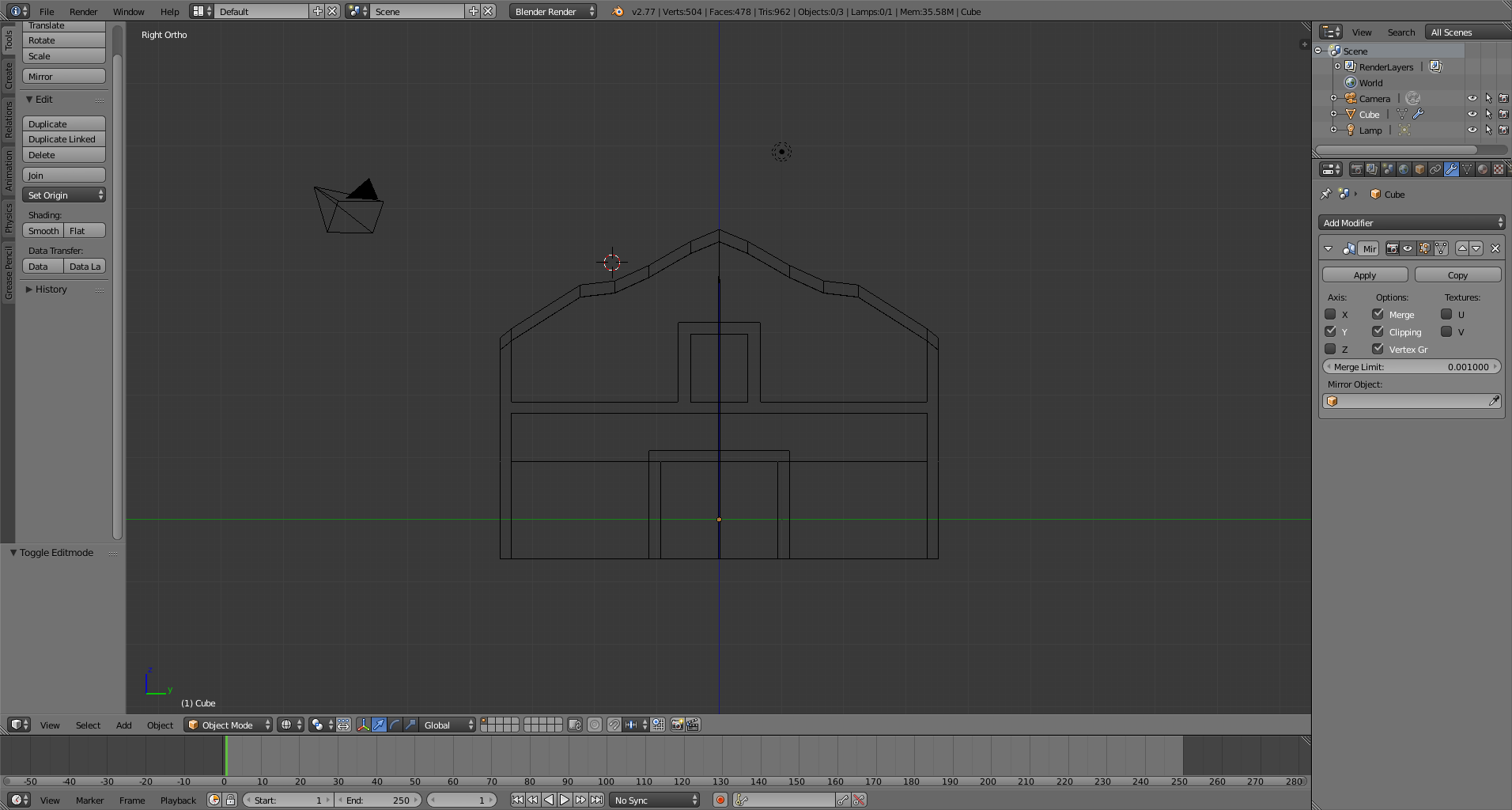Switch to the Create tab in tool shelf
Image resolution: width=1512 pixels, height=810 pixels.
click(9, 76)
